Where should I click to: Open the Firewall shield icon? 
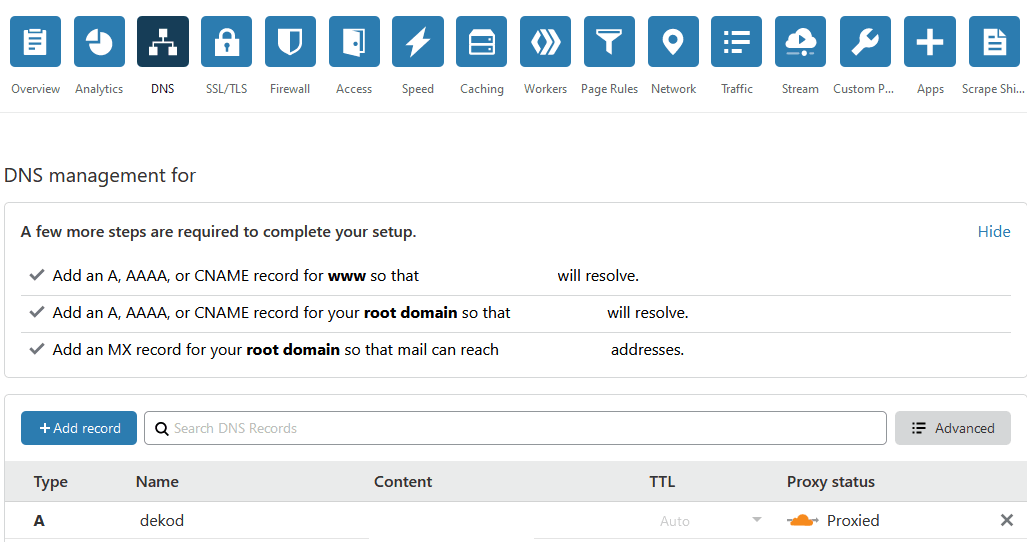290,42
